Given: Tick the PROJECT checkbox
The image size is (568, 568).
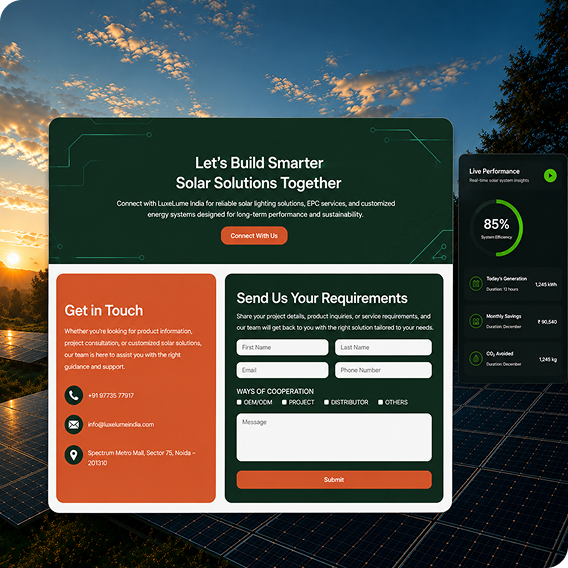Looking at the screenshot, I should pos(284,402).
